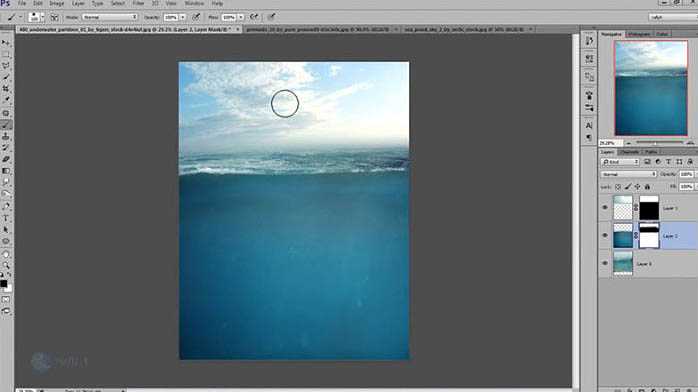Select the Horizontal Type tool

point(6,218)
